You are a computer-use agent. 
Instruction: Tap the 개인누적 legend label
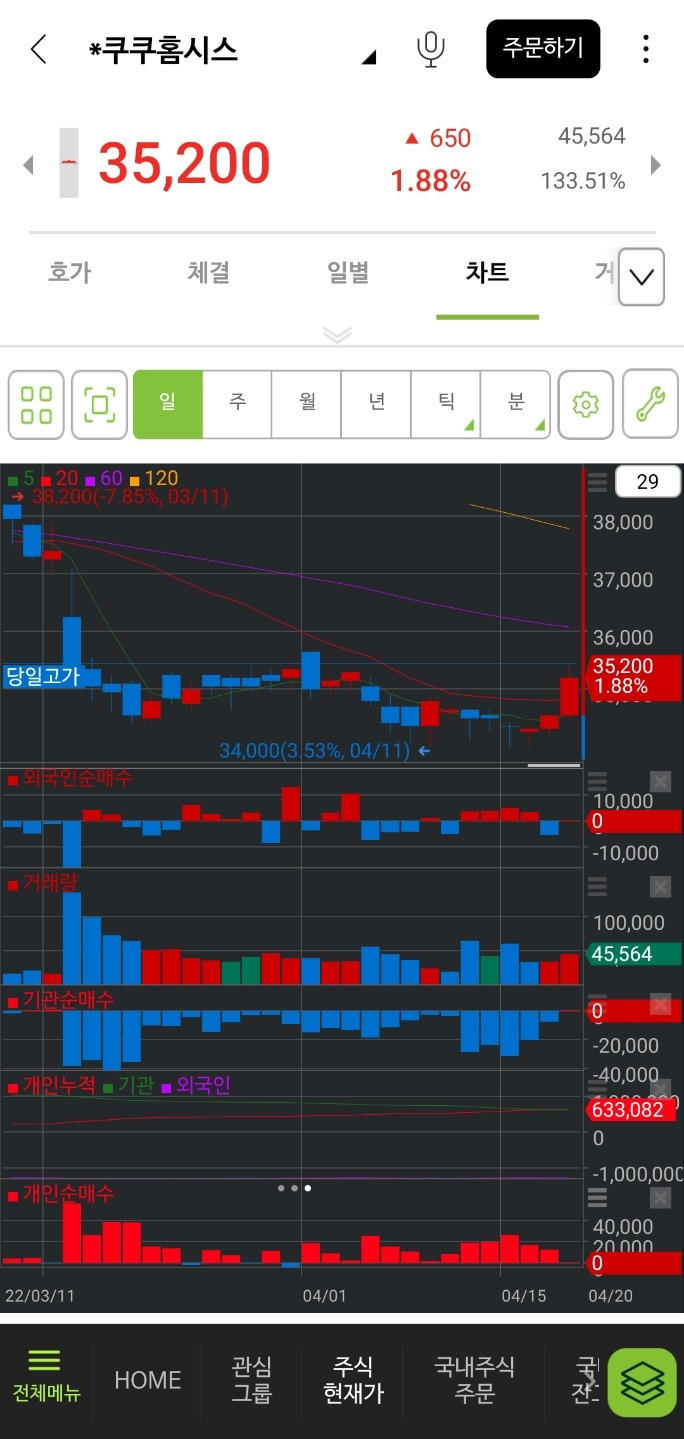tap(51, 1084)
